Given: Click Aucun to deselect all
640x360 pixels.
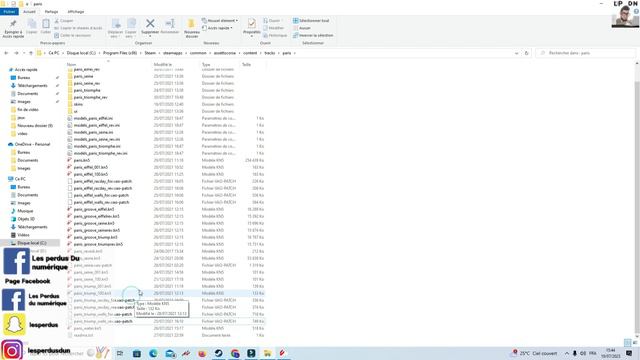Looking at the screenshot, I should point(302,28).
